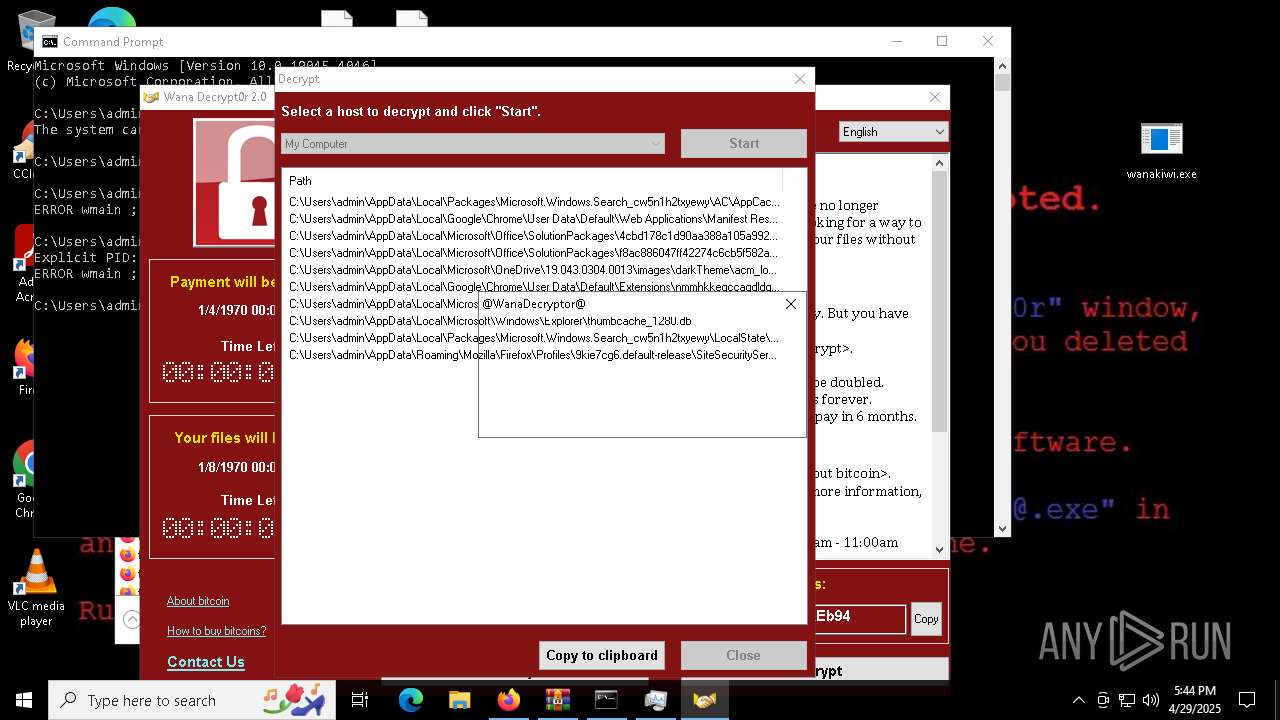Maximize the Command Prompt window

tap(941, 41)
